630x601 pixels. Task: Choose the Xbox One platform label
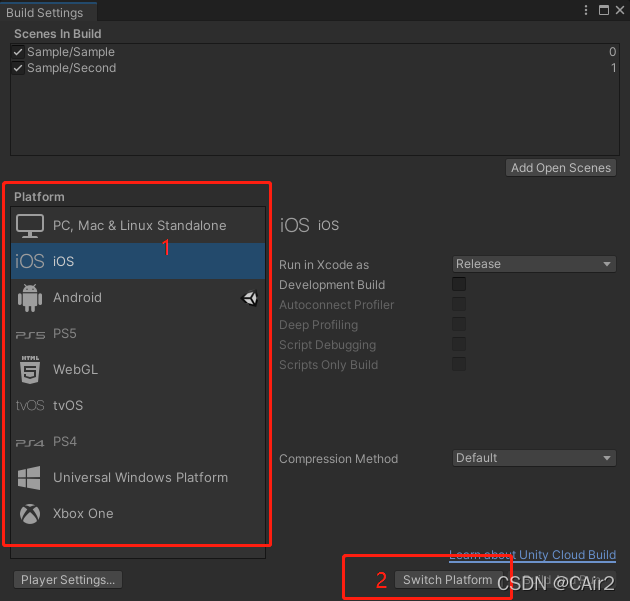83,514
